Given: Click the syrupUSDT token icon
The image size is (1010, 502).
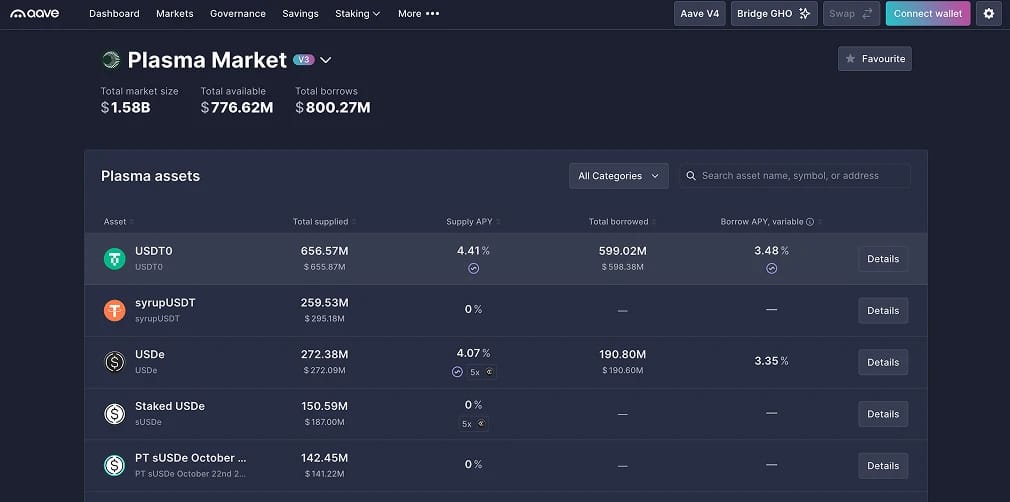Looking at the screenshot, I should pyautogui.click(x=115, y=311).
